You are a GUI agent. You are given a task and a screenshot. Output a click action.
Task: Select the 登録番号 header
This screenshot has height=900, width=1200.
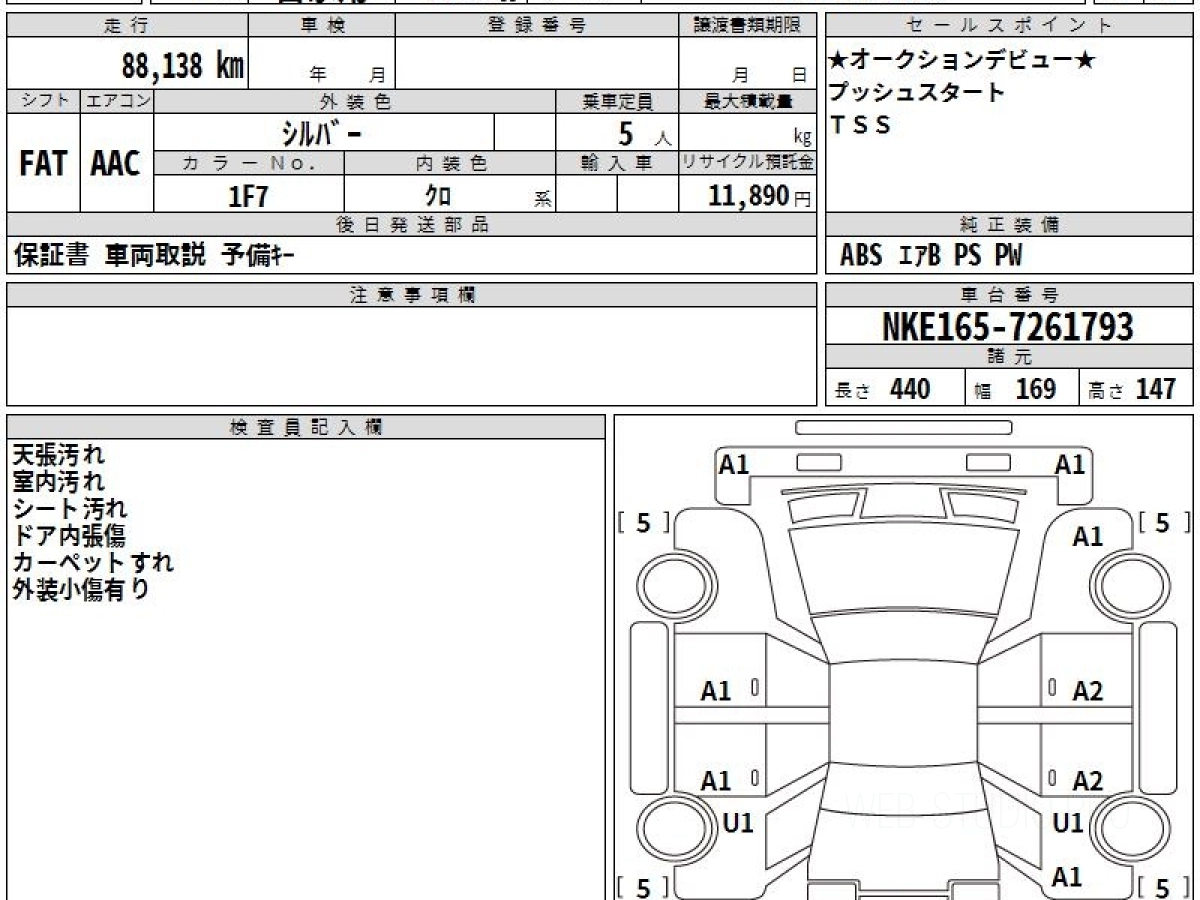(x=537, y=26)
